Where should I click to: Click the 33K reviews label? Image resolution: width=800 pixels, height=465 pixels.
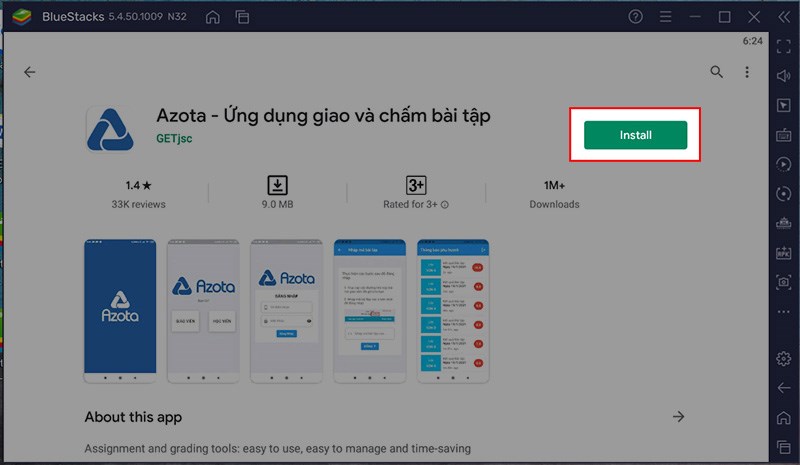coord(138,204)
